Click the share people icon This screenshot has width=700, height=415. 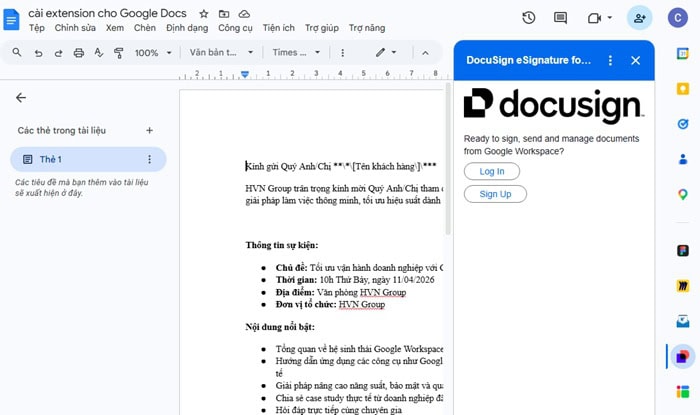(639, 18)
